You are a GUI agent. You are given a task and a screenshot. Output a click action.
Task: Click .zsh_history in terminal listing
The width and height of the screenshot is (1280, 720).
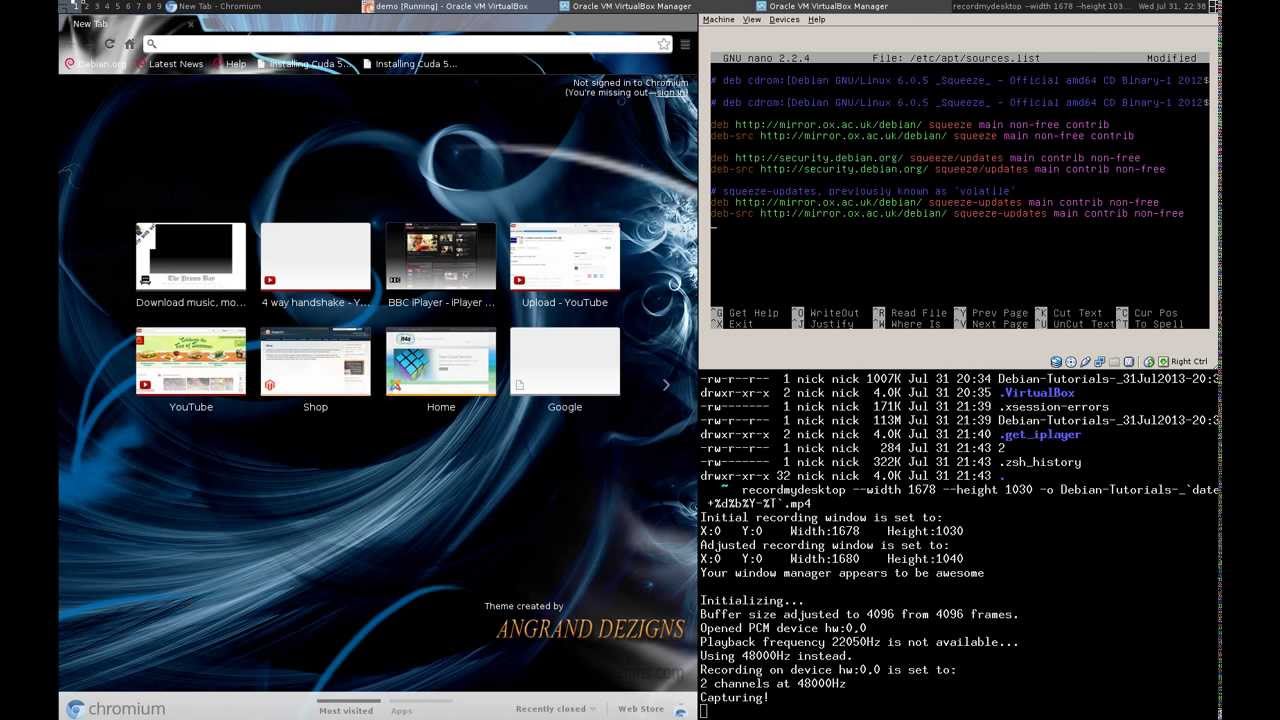click(1039, 462)
